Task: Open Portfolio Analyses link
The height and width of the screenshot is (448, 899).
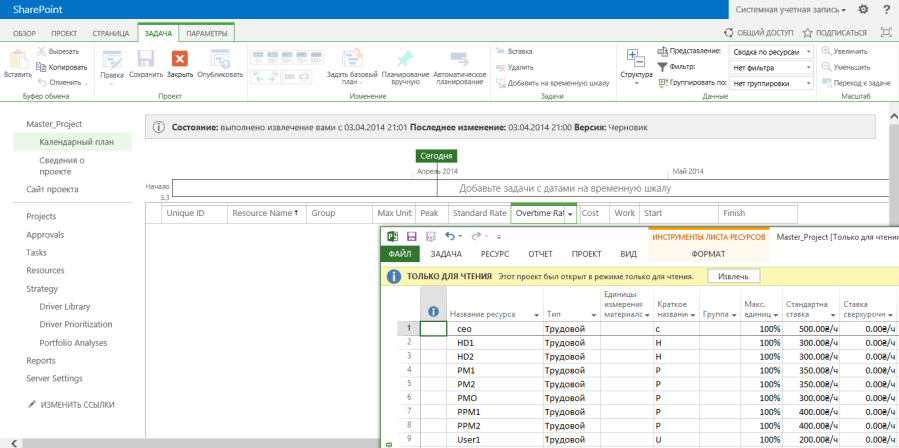Action: (73, 343)
